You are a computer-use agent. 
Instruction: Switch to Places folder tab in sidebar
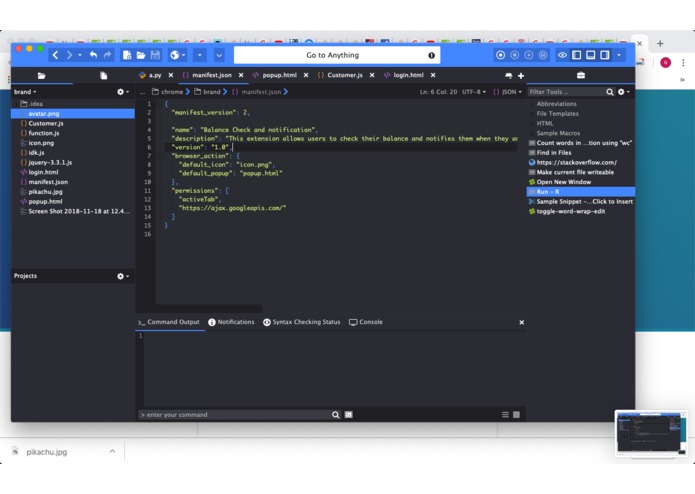[42, 76]
